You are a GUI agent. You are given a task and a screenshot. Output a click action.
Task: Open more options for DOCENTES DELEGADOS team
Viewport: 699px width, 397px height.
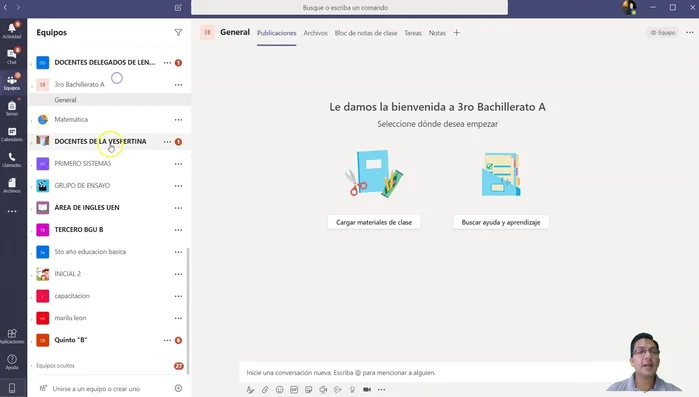pyautogui.click(x=167, y=63)
